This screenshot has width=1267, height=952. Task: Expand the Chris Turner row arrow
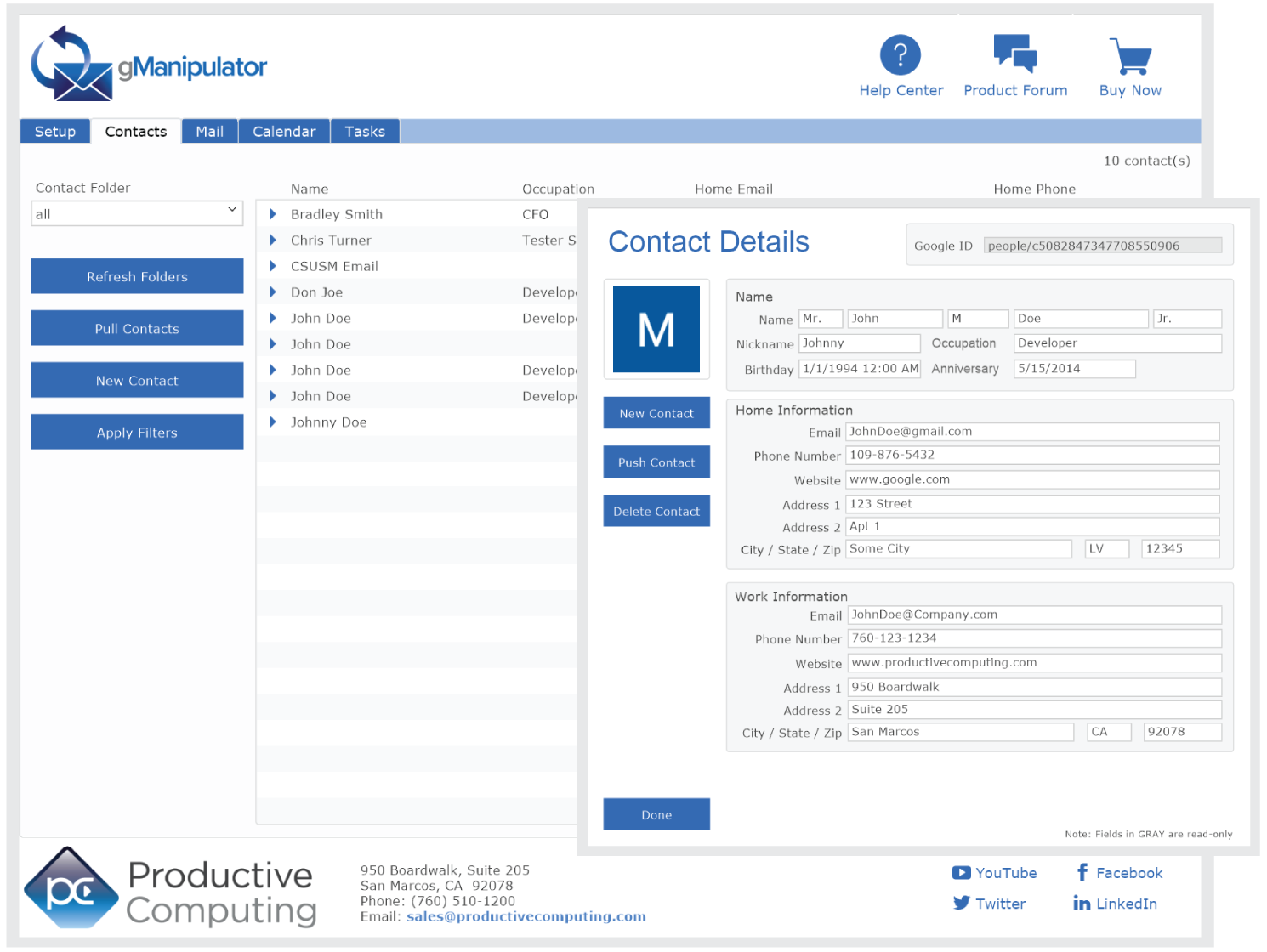pos(273,241)
